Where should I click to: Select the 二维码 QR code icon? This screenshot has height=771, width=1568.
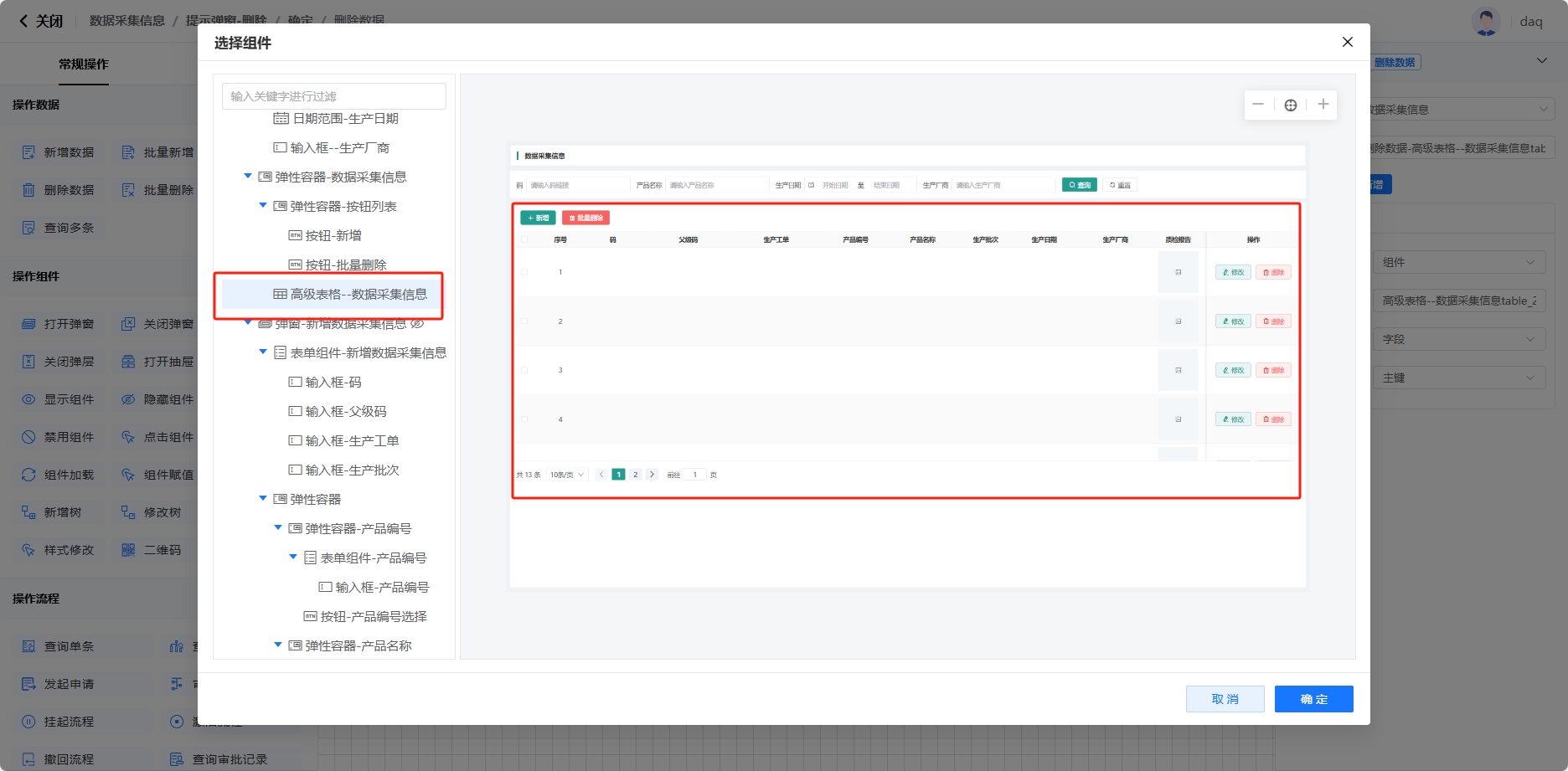click(128, 550)
